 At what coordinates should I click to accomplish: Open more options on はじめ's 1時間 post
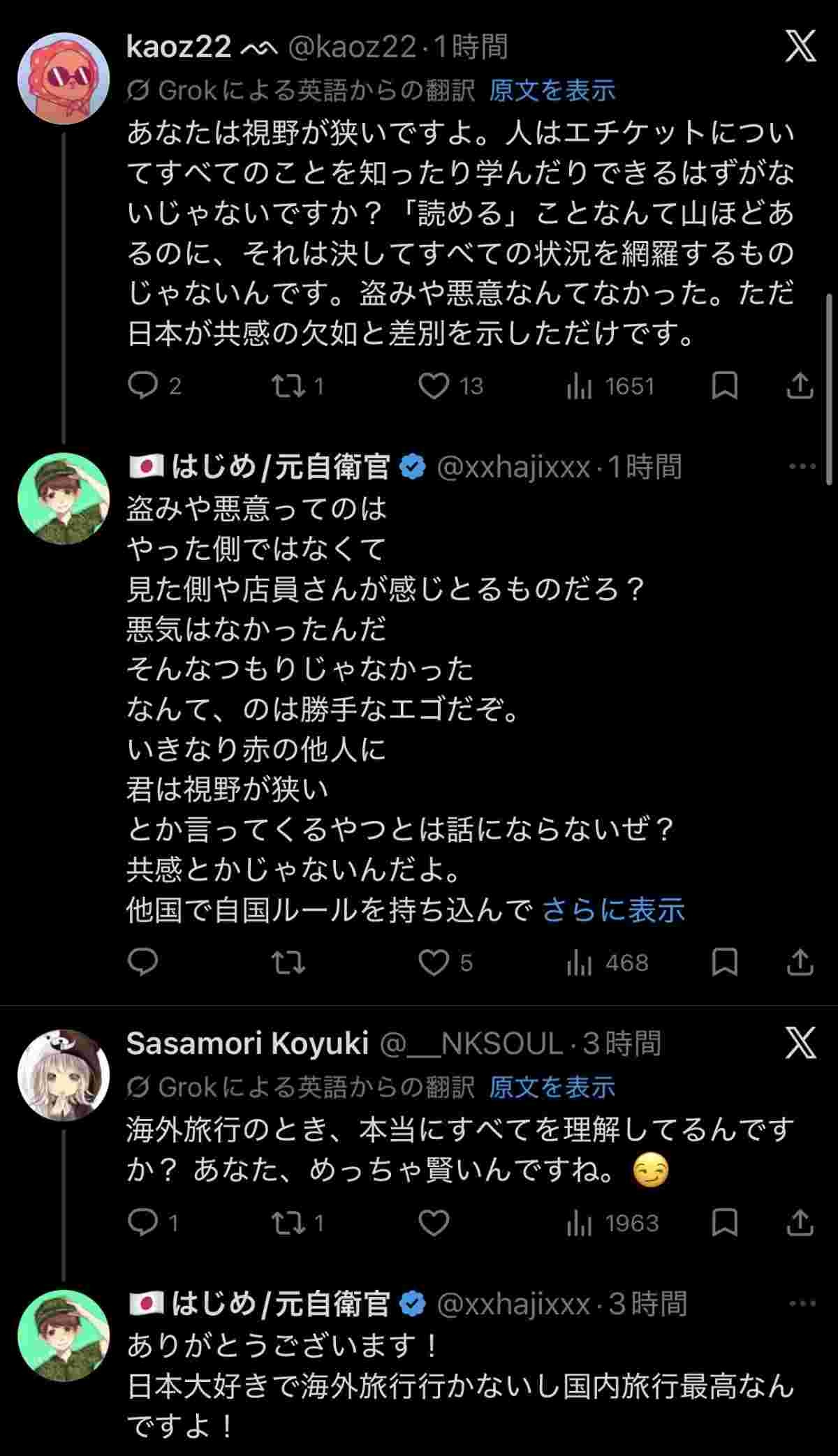pyautogui.click(x=801, y=466)
